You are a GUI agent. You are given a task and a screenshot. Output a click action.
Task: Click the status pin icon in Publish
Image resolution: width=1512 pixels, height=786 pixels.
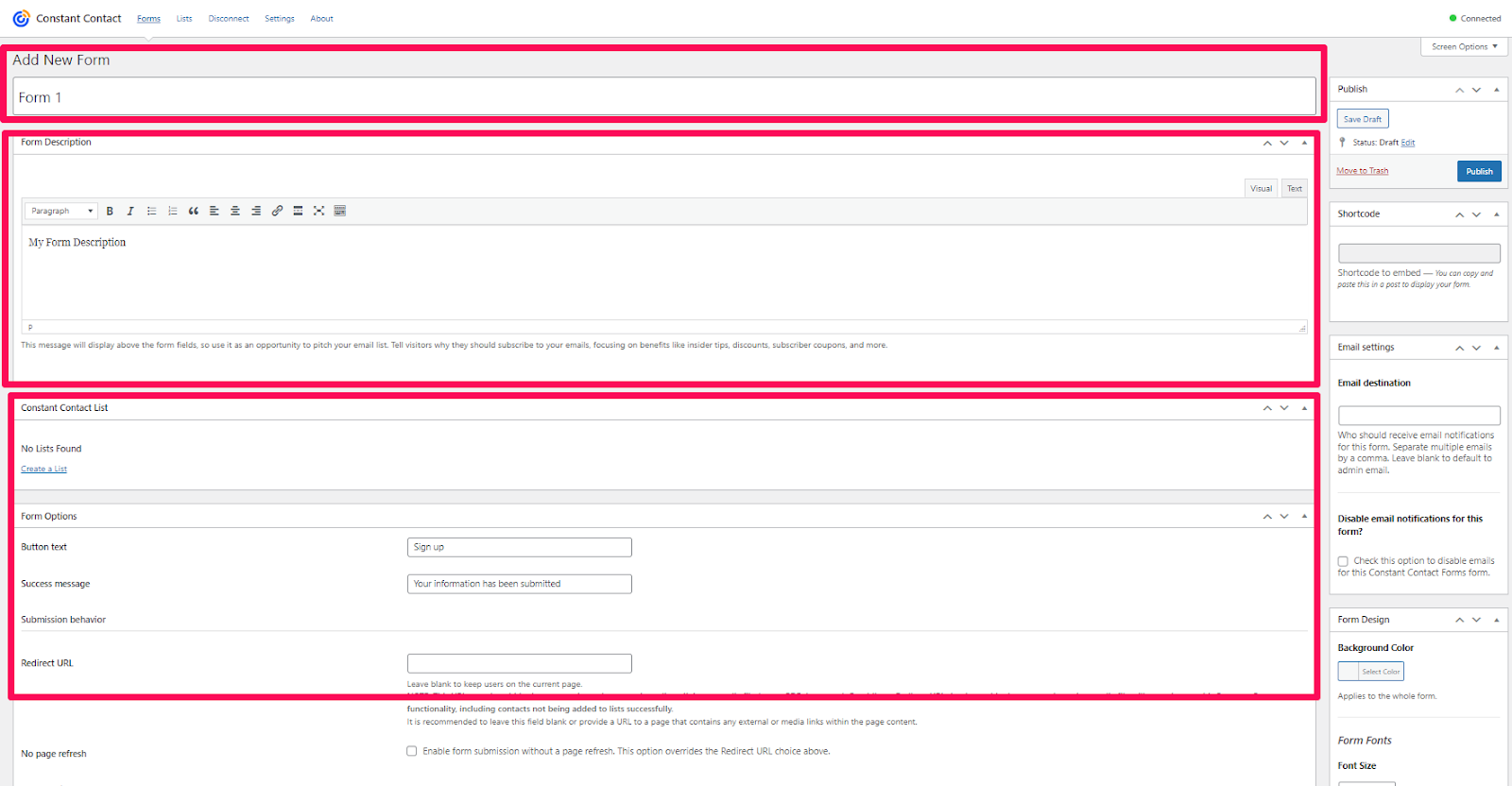[1342, 142]
